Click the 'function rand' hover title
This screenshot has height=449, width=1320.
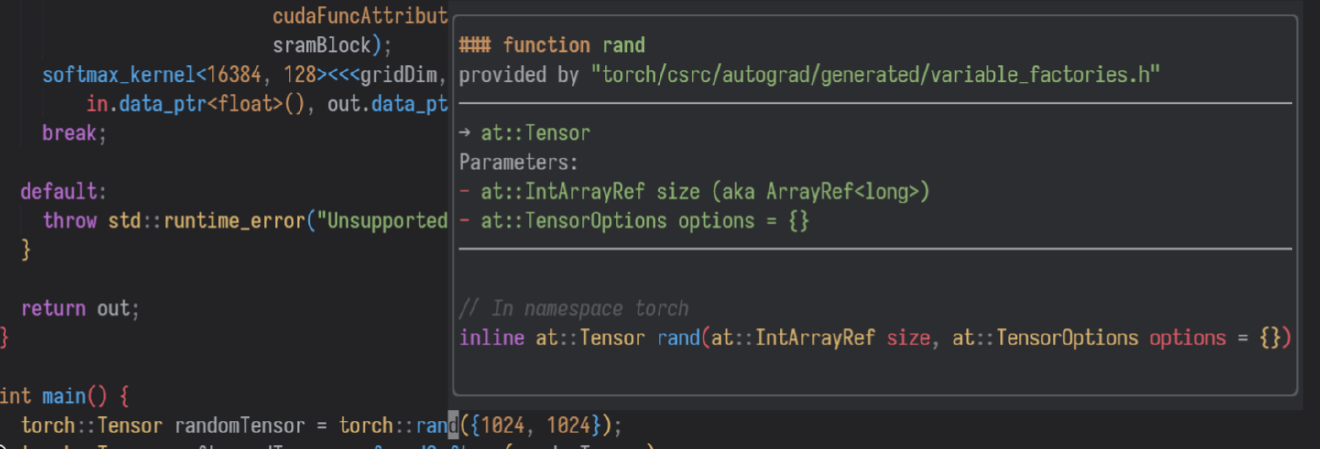pos(573,45)
